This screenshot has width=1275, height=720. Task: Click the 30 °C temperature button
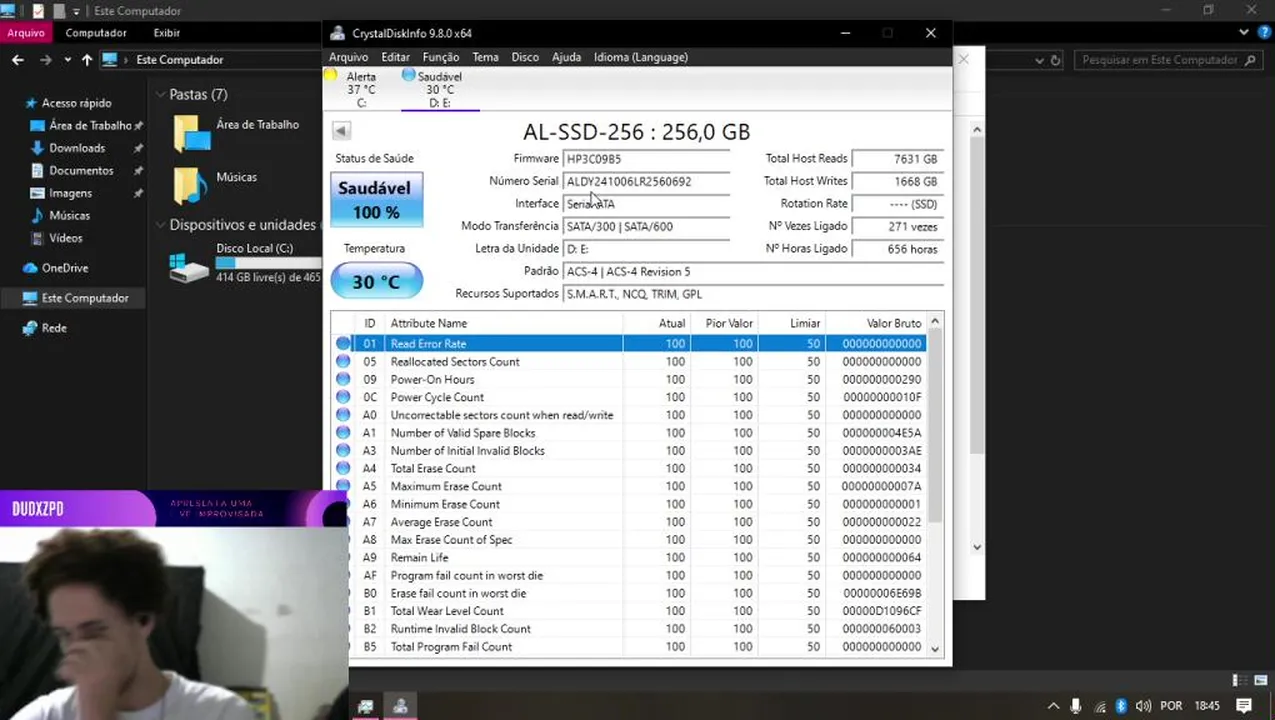coord(376,281)
